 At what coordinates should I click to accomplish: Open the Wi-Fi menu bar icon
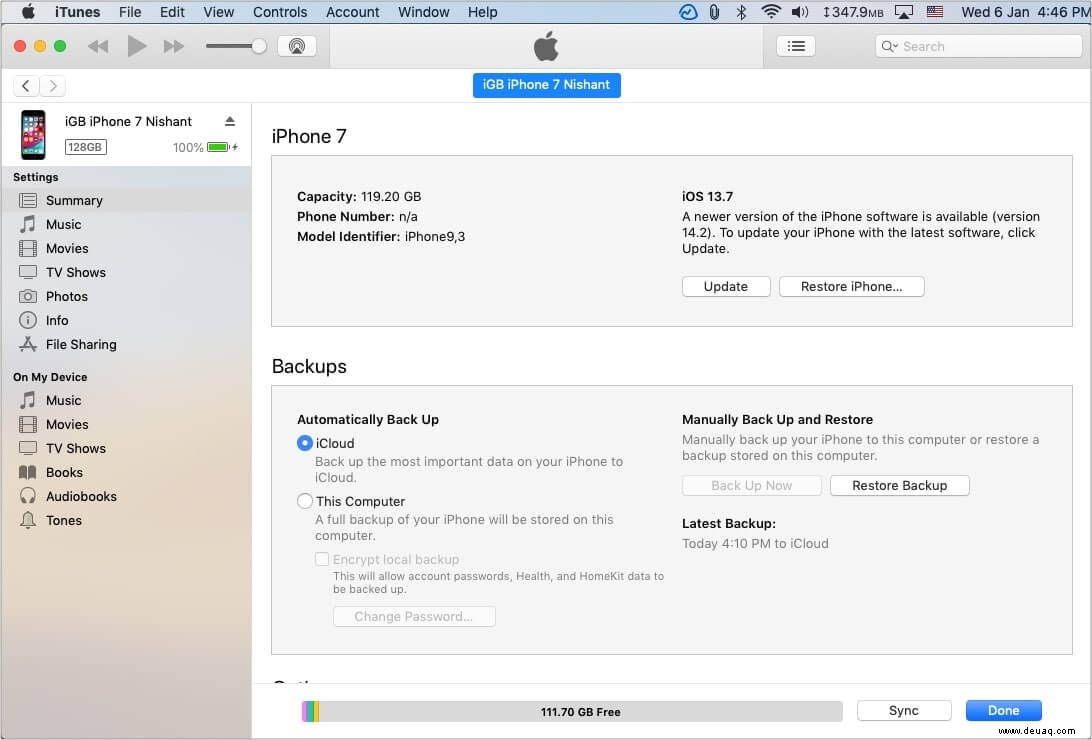tap(771, 12)
